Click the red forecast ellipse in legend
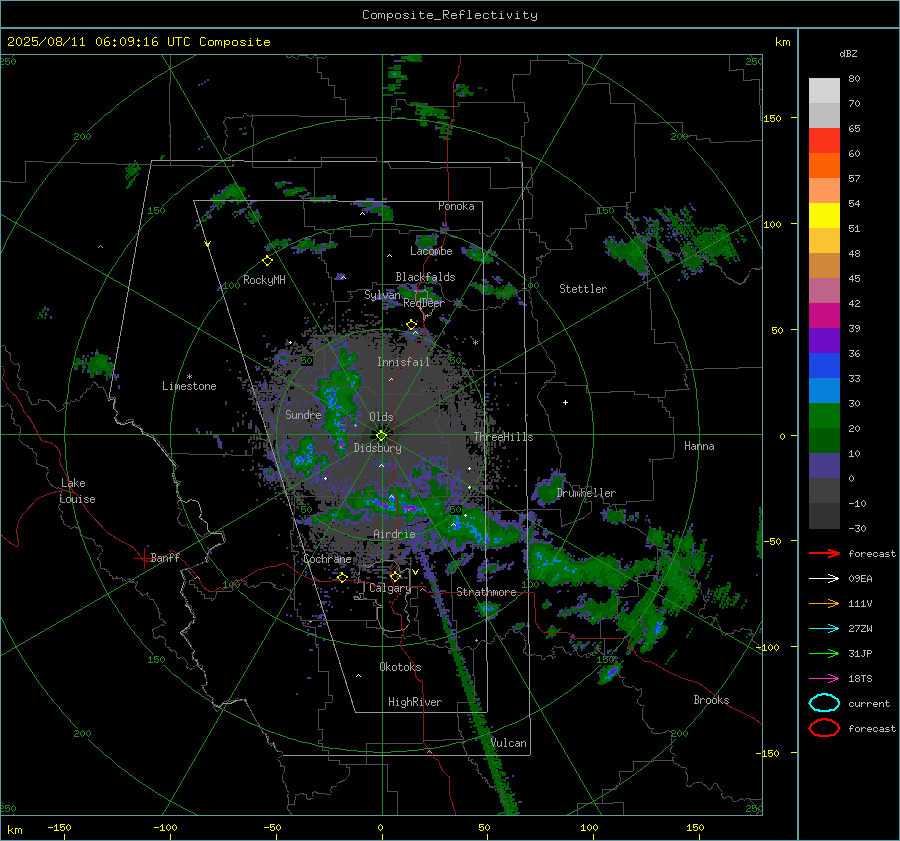The width and height of the screenshot is (900, 841). click(x=824, y=728)
